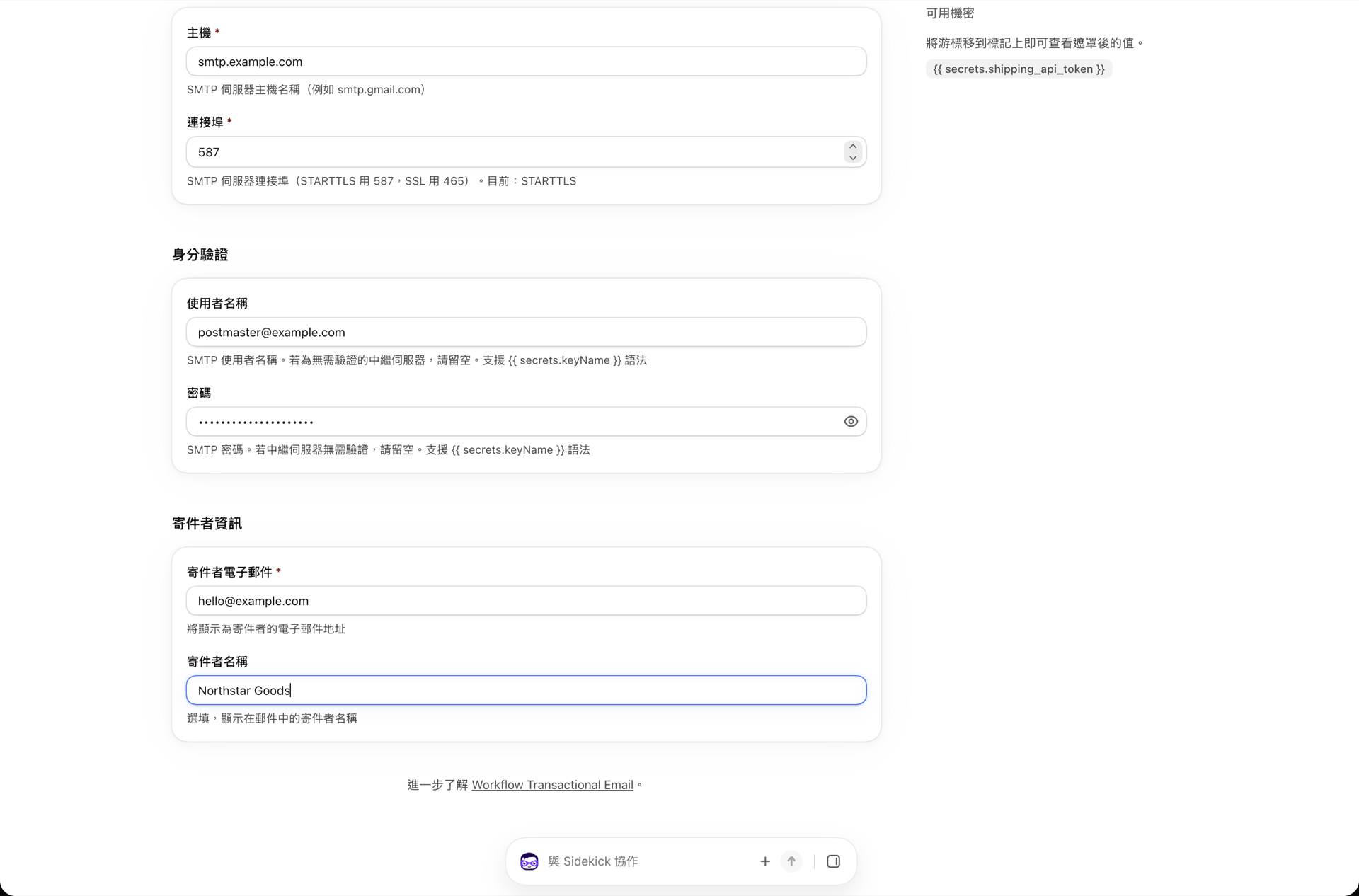Focus the host field smtp.example.com

(526, 62)
